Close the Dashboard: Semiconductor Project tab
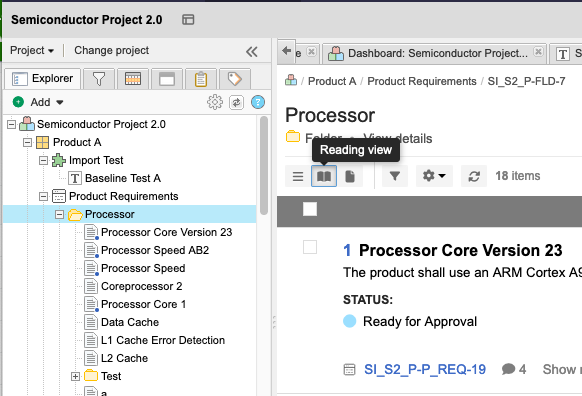Image resolution: width=582 pixels, height=396 pixels. pos(538,52)
